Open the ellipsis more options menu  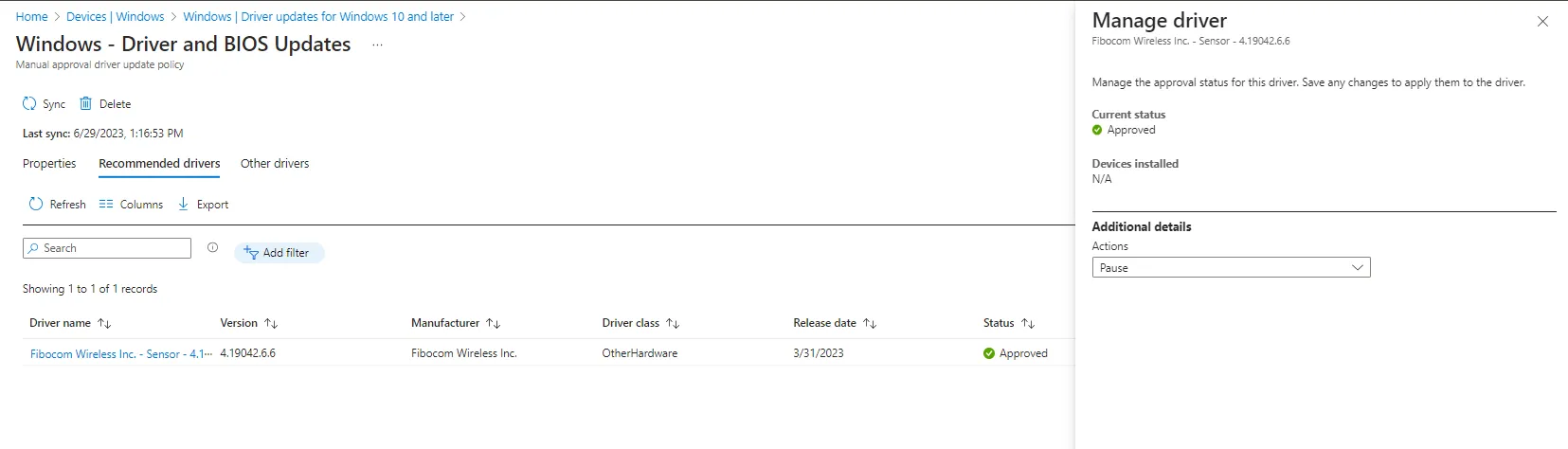tap(377, 45)
